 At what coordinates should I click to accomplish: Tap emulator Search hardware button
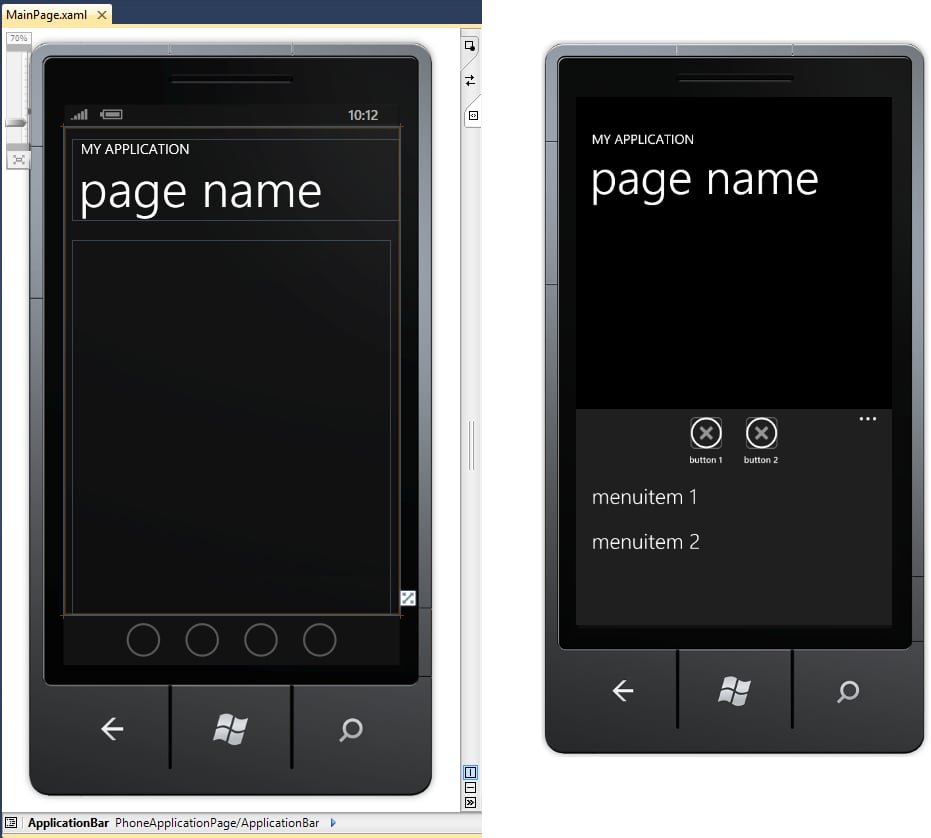[x=848, y=691]
